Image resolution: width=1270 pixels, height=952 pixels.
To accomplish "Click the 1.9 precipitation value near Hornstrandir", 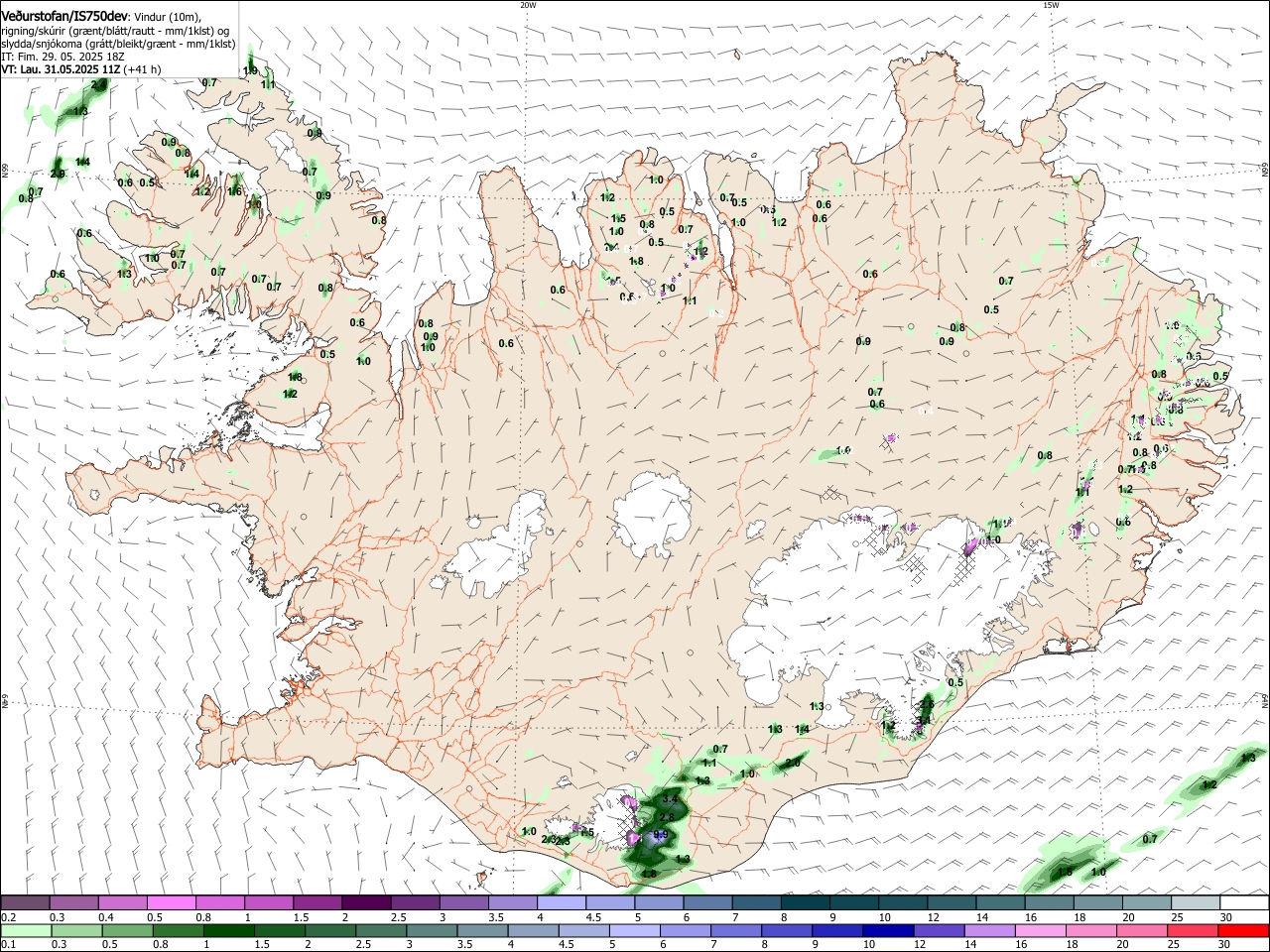I will pos(251,70).
